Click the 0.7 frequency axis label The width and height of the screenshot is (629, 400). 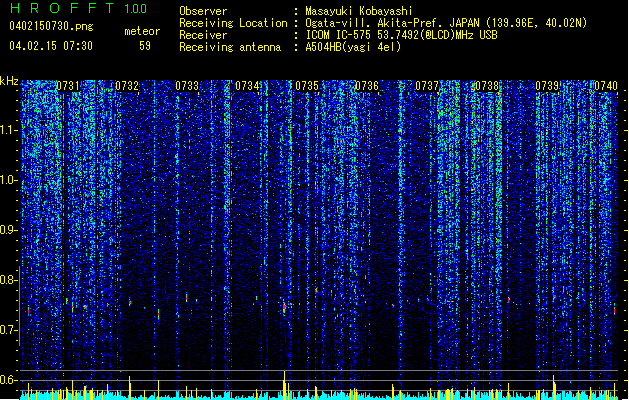coord(9,330)
